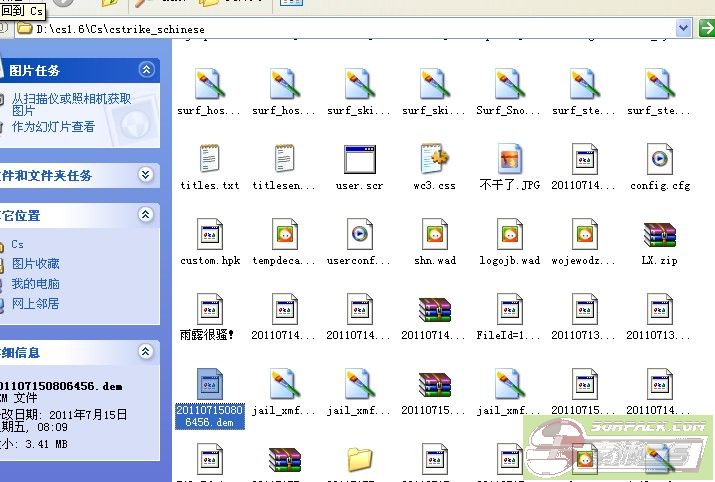Screen dimensions: 715x482
Task: Select the user.scr file icon
Action: [359, 160]
